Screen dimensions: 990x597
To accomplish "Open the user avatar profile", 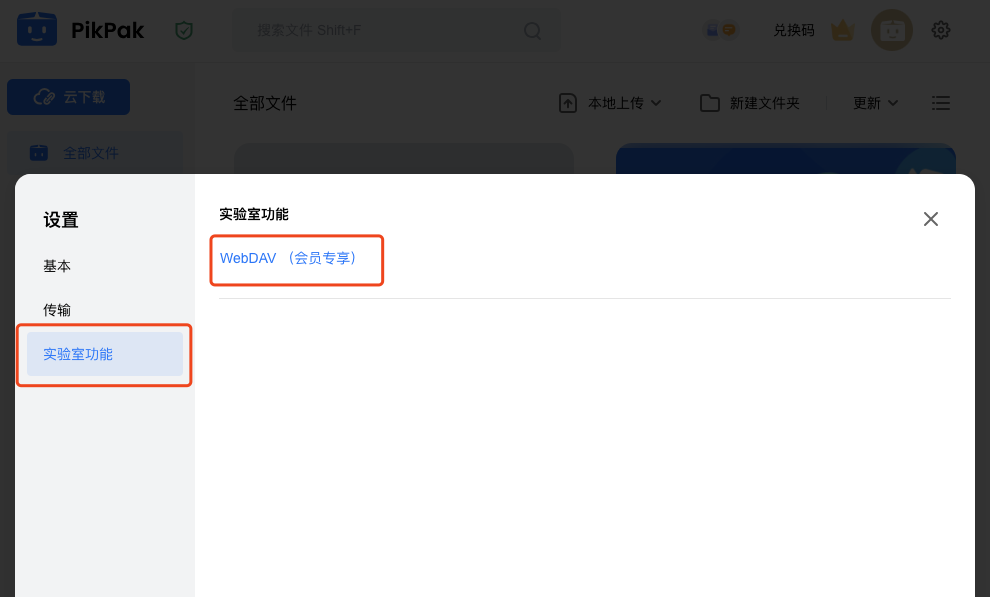I will [x=891, y=30].
